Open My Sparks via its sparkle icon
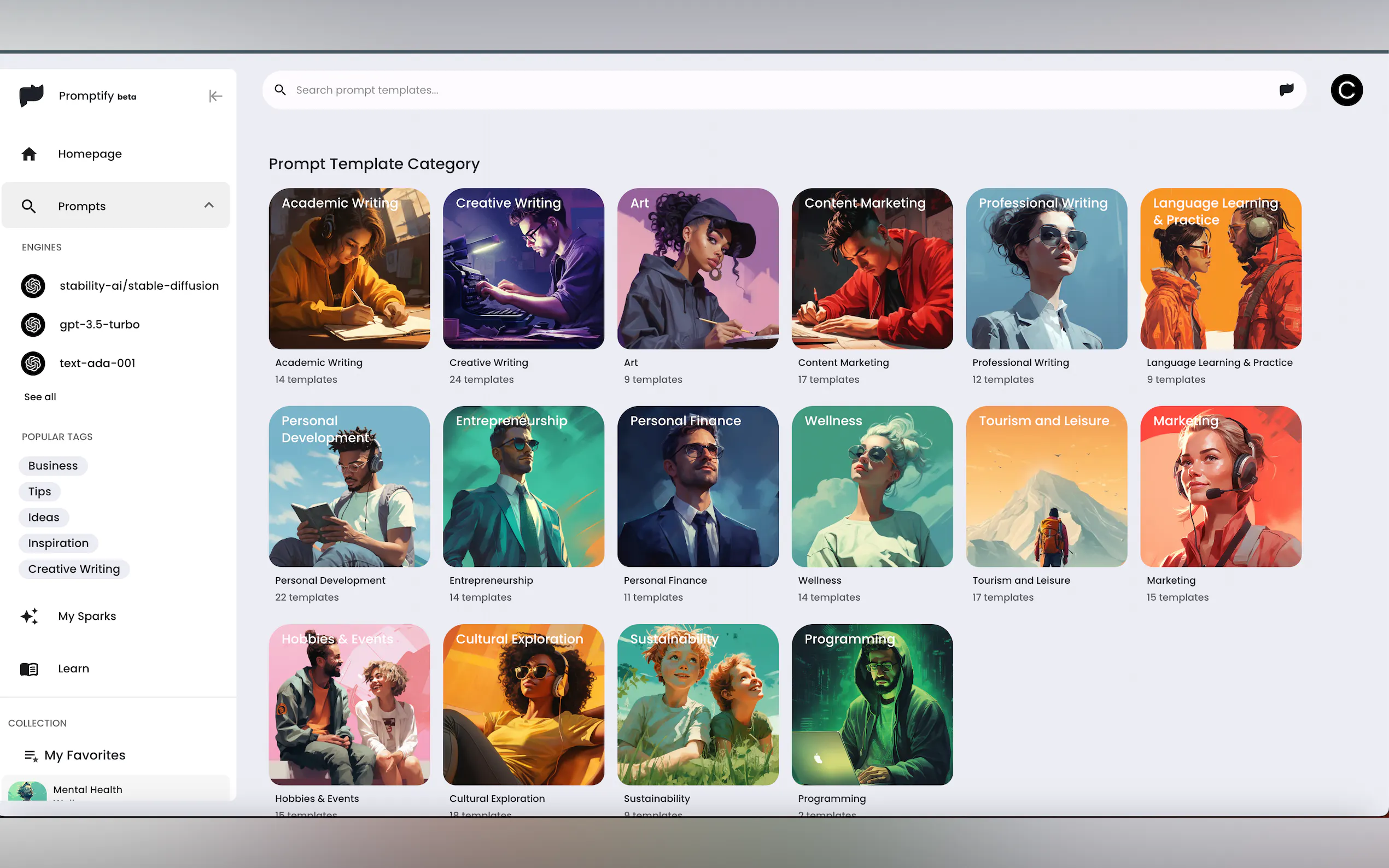The height and width of the screenshot is (868, 1389). pos(29,617)
